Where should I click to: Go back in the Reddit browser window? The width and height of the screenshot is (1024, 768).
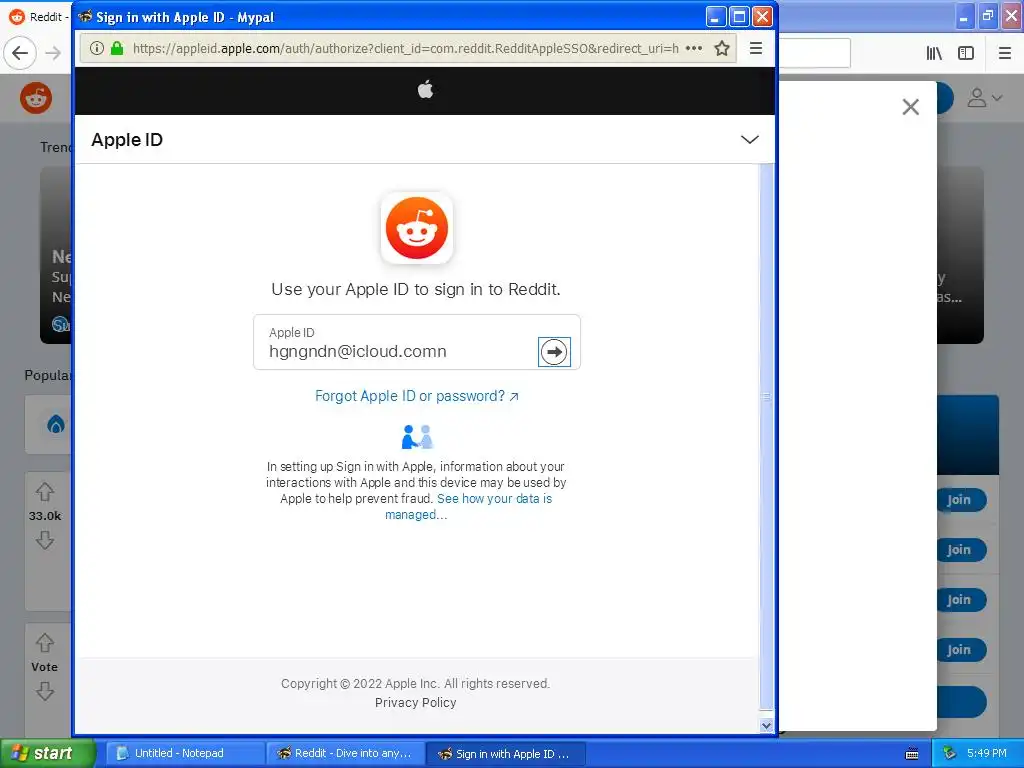pyautogui.click(x=20, y=53)
